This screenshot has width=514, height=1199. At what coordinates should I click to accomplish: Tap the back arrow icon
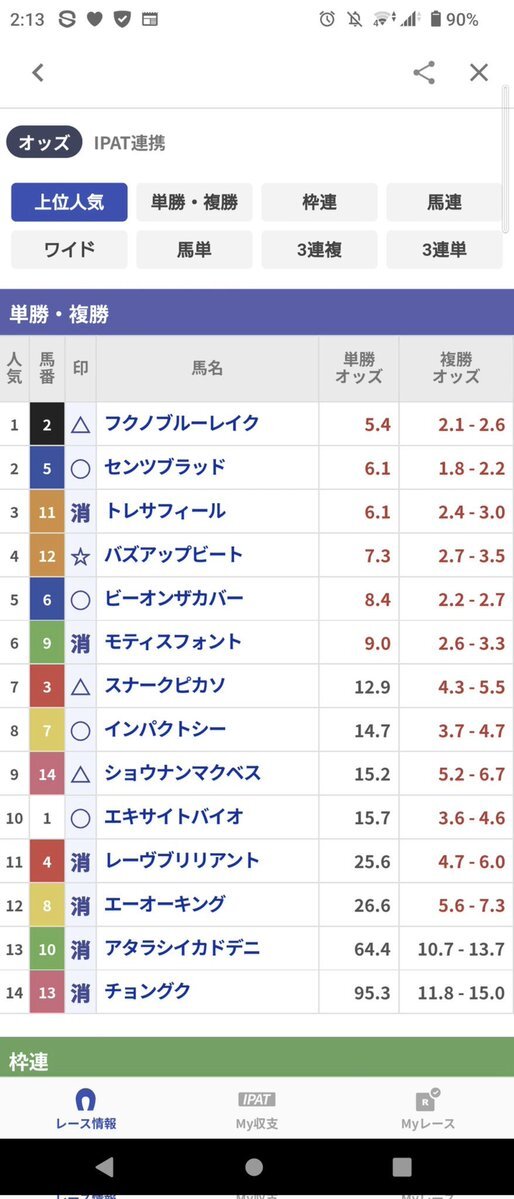coord(37,73)
